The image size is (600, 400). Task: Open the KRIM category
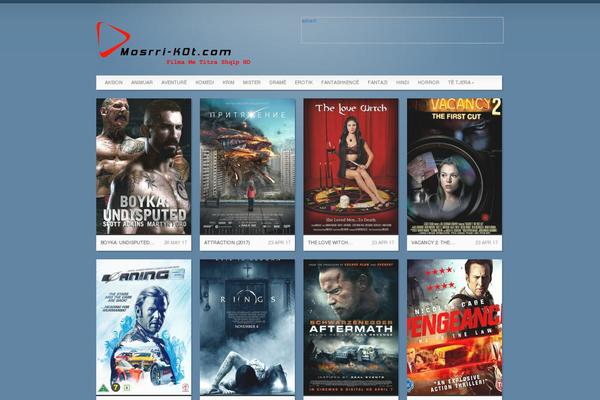click(228, 82)
